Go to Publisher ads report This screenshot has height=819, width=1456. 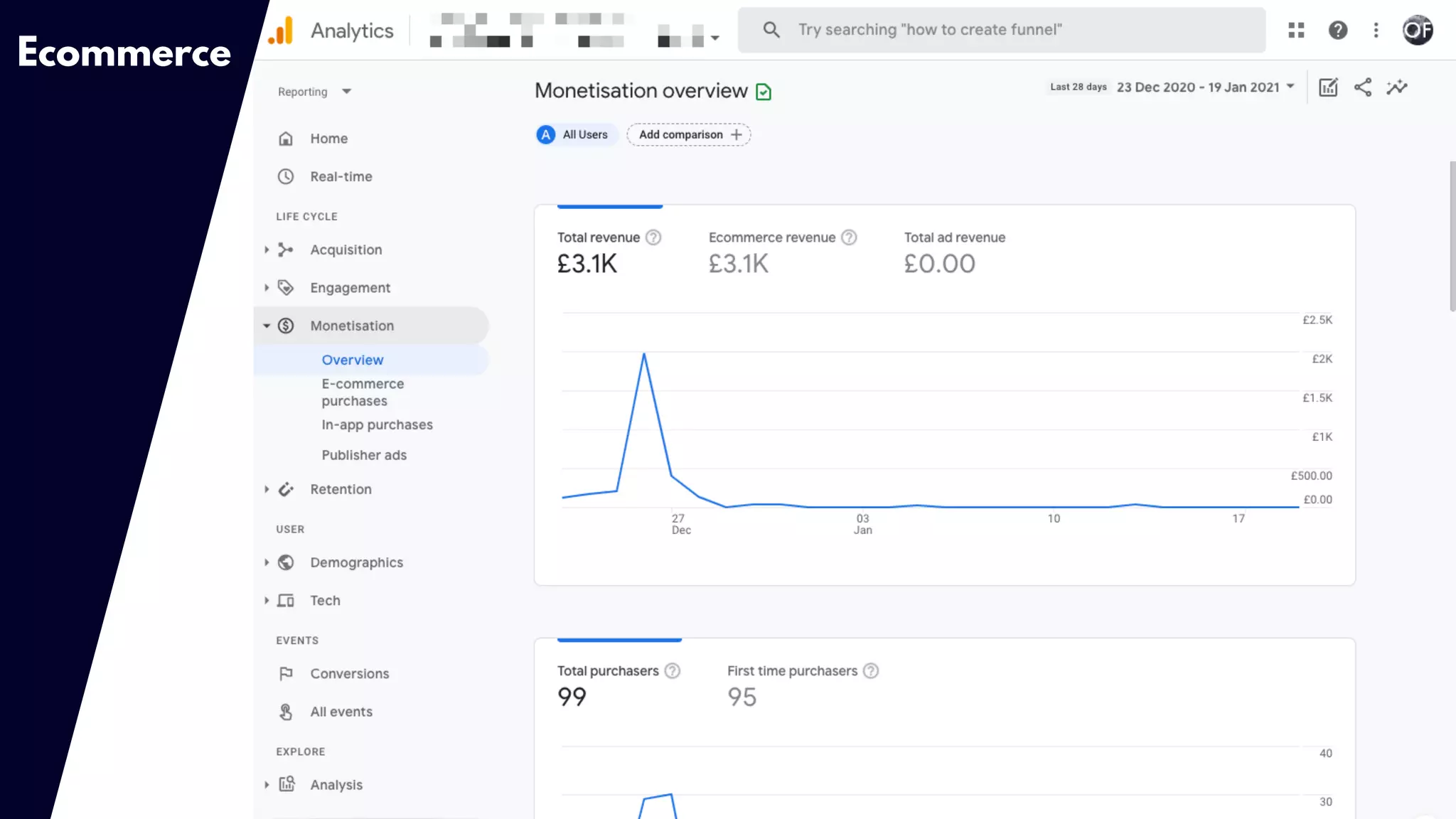tap(364, 455)
